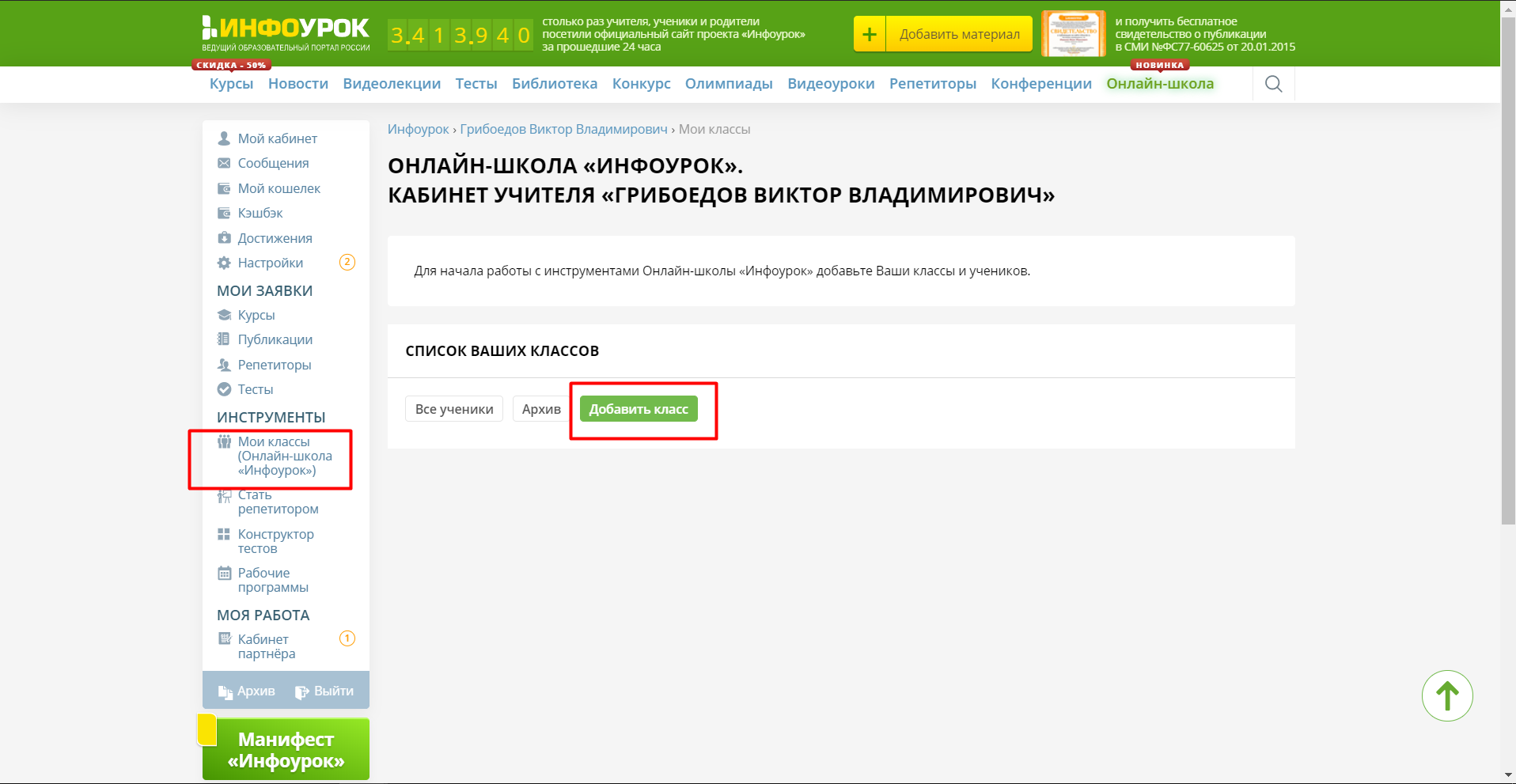1516x784 pixels.
Task: Click the scroll-to-top arrow icon
Action: (1446, 696)
